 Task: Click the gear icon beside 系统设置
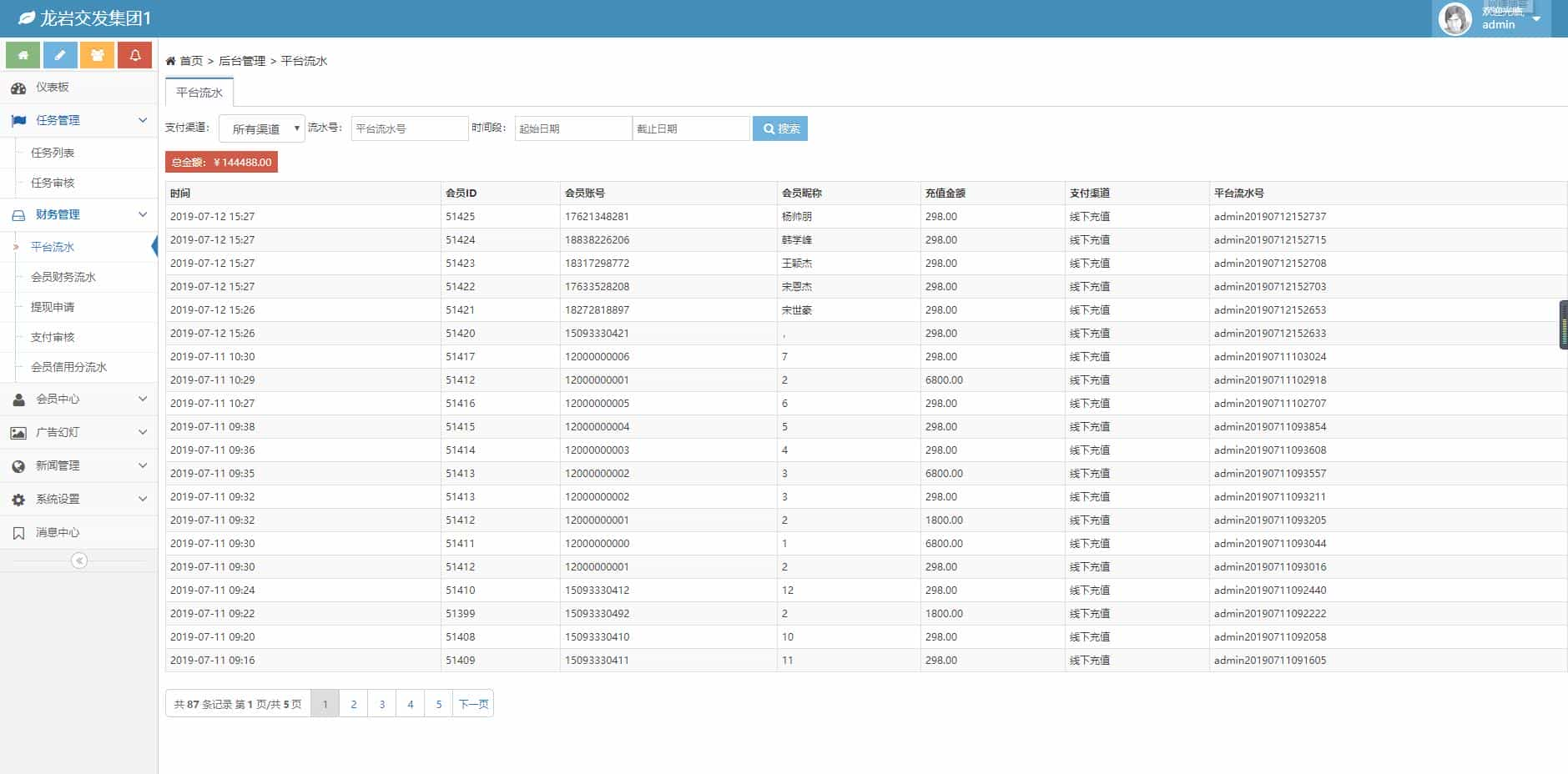tap(18, 500)
